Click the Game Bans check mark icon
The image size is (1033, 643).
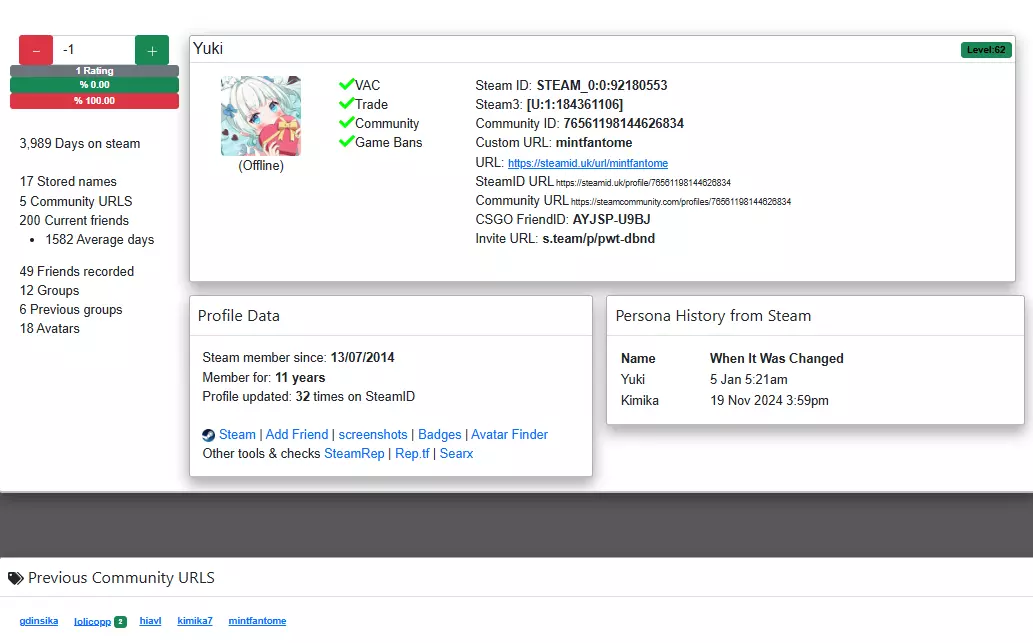tap(347, 142)
